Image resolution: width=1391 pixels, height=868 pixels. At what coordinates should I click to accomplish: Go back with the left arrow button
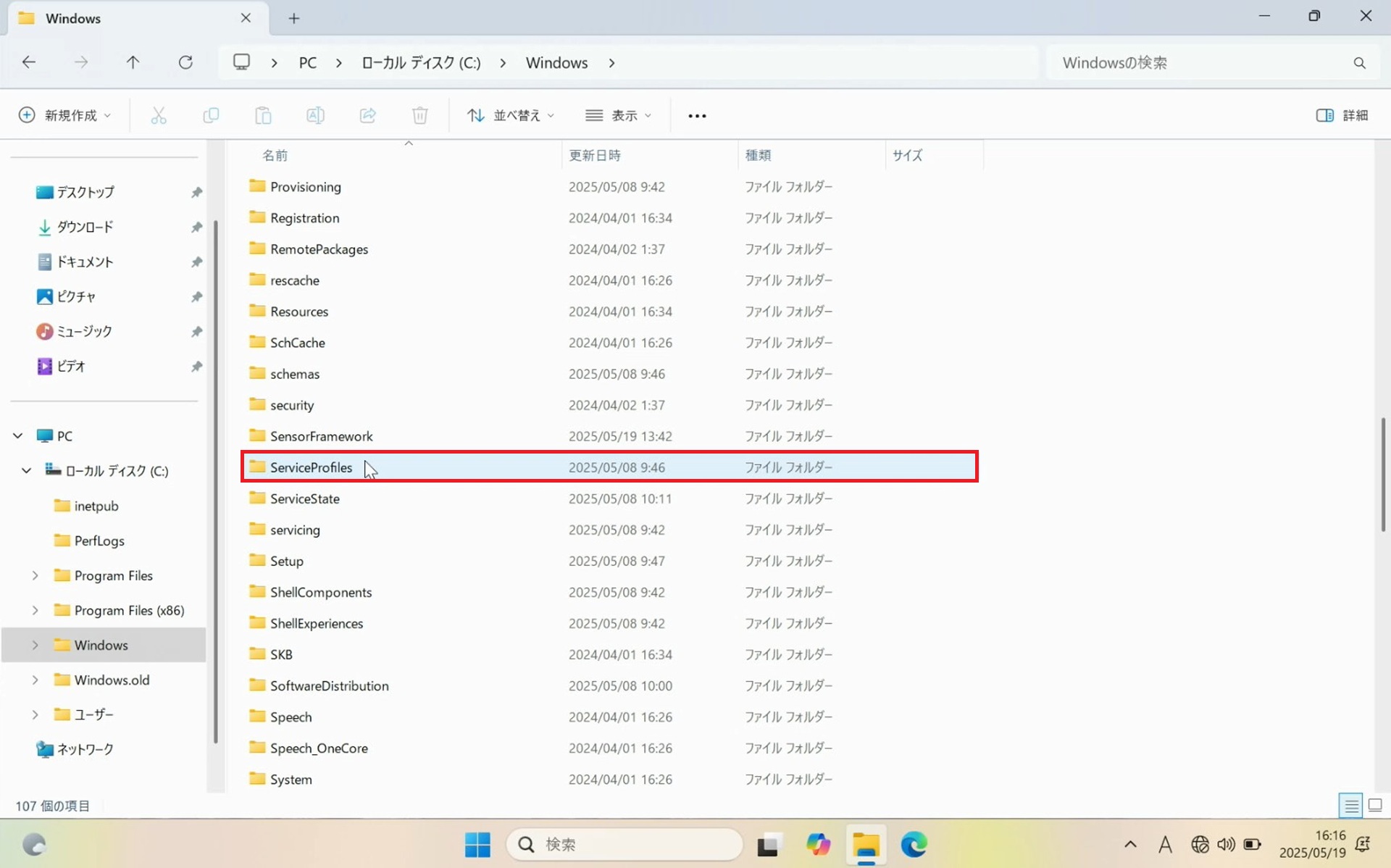pyautogui.click(x=29, y=62)
